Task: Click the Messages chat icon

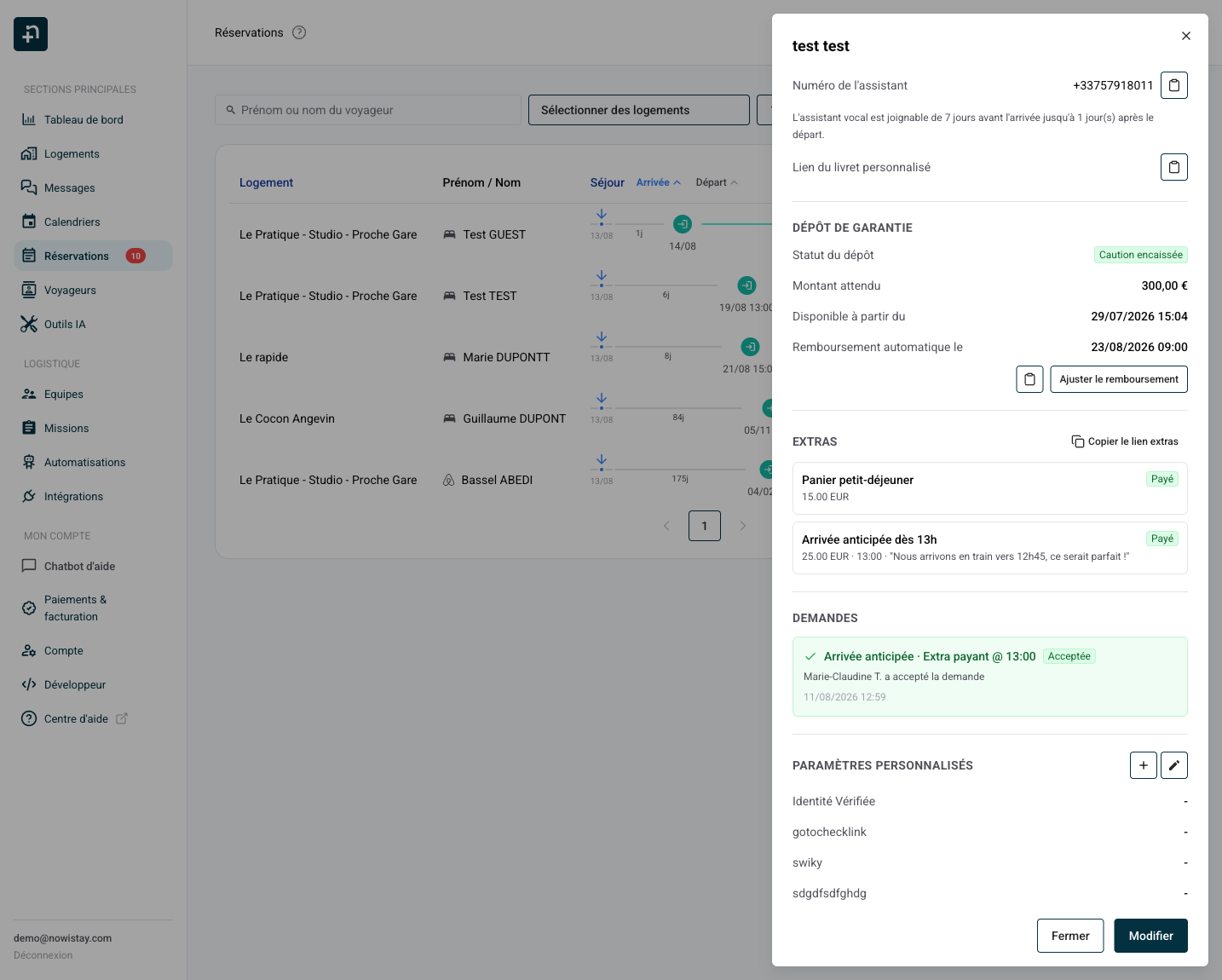Action: (29, 187)
